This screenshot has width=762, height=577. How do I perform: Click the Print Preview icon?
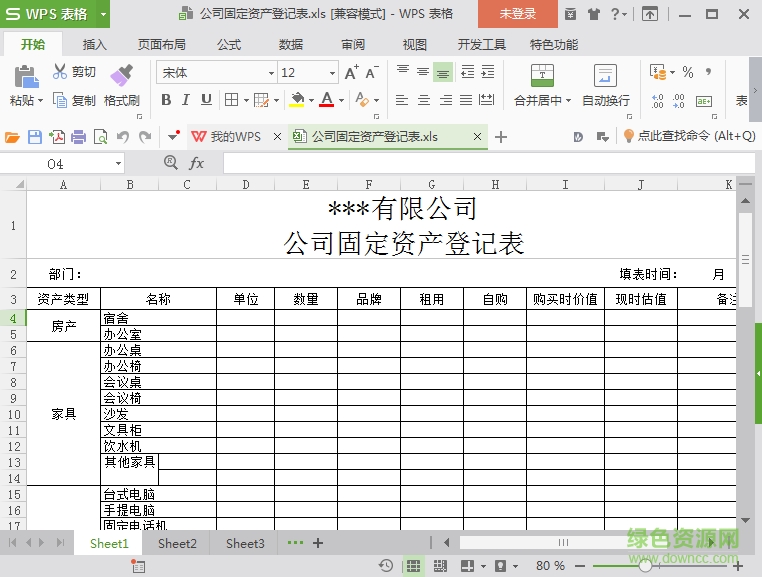[x=100, y=137]
